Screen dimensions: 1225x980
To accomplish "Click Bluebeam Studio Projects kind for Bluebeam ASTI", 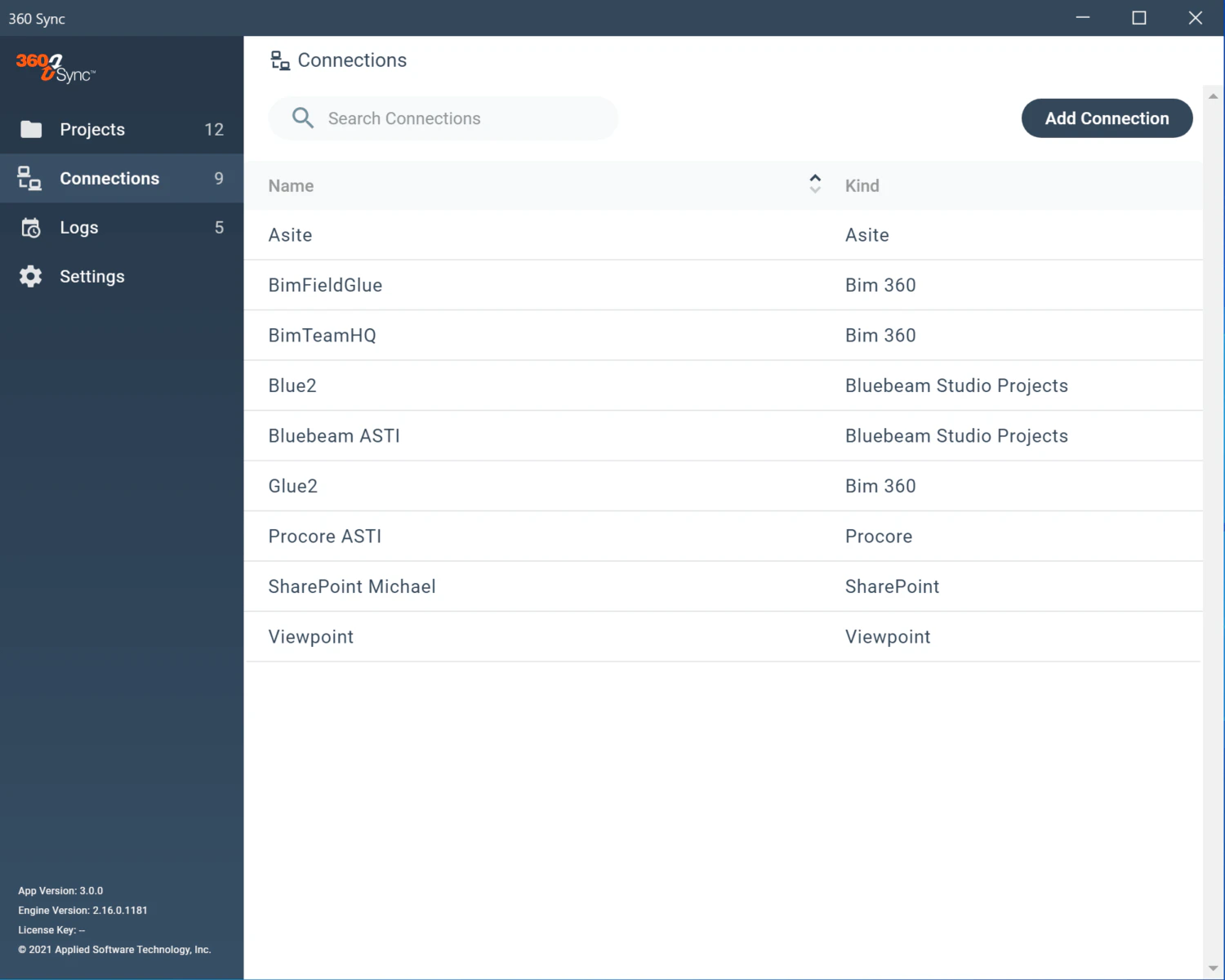I will click(x=956, y=436).
